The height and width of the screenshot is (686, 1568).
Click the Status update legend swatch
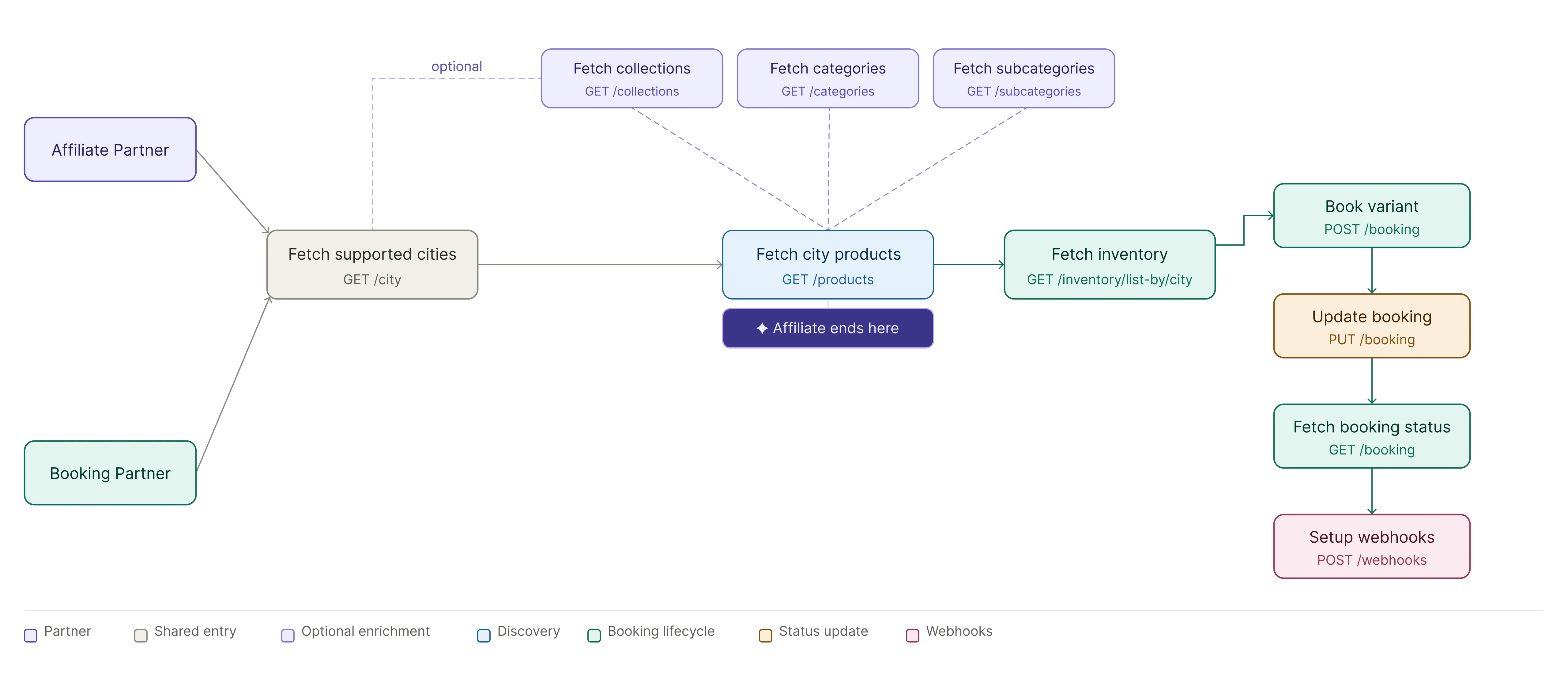coord(765,635)
